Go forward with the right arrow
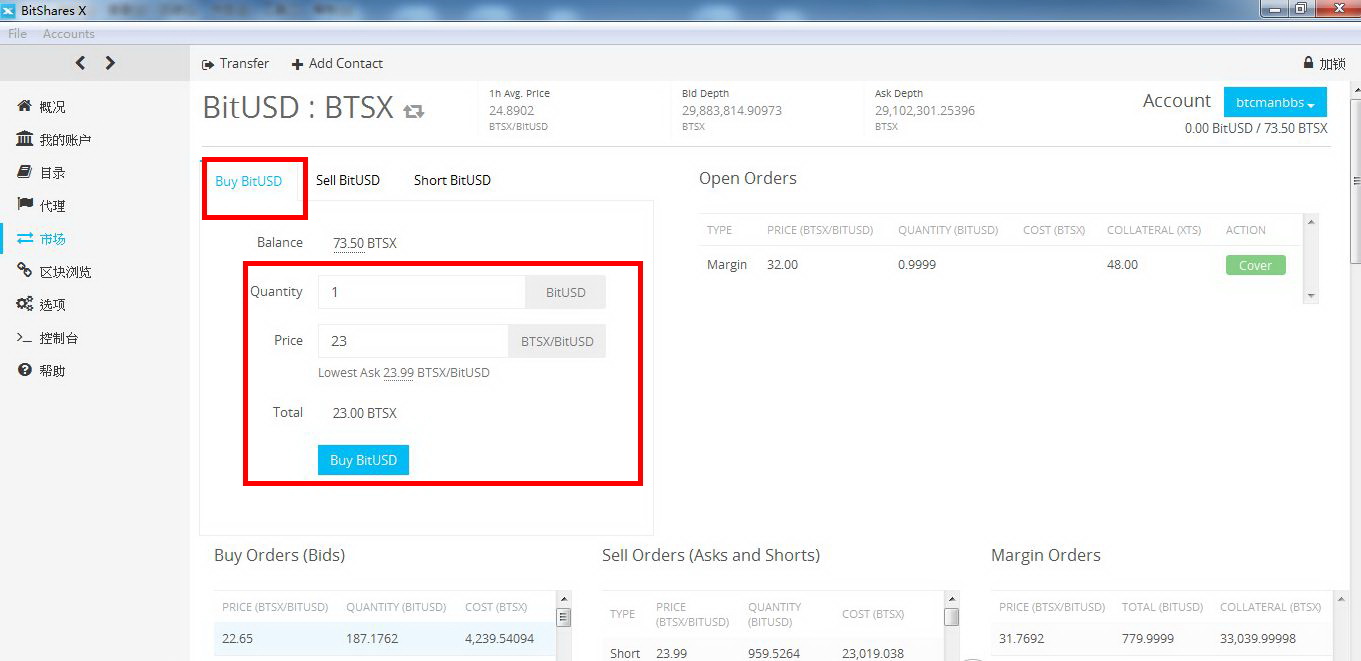 pyautogui.click(x=110, y=63)
